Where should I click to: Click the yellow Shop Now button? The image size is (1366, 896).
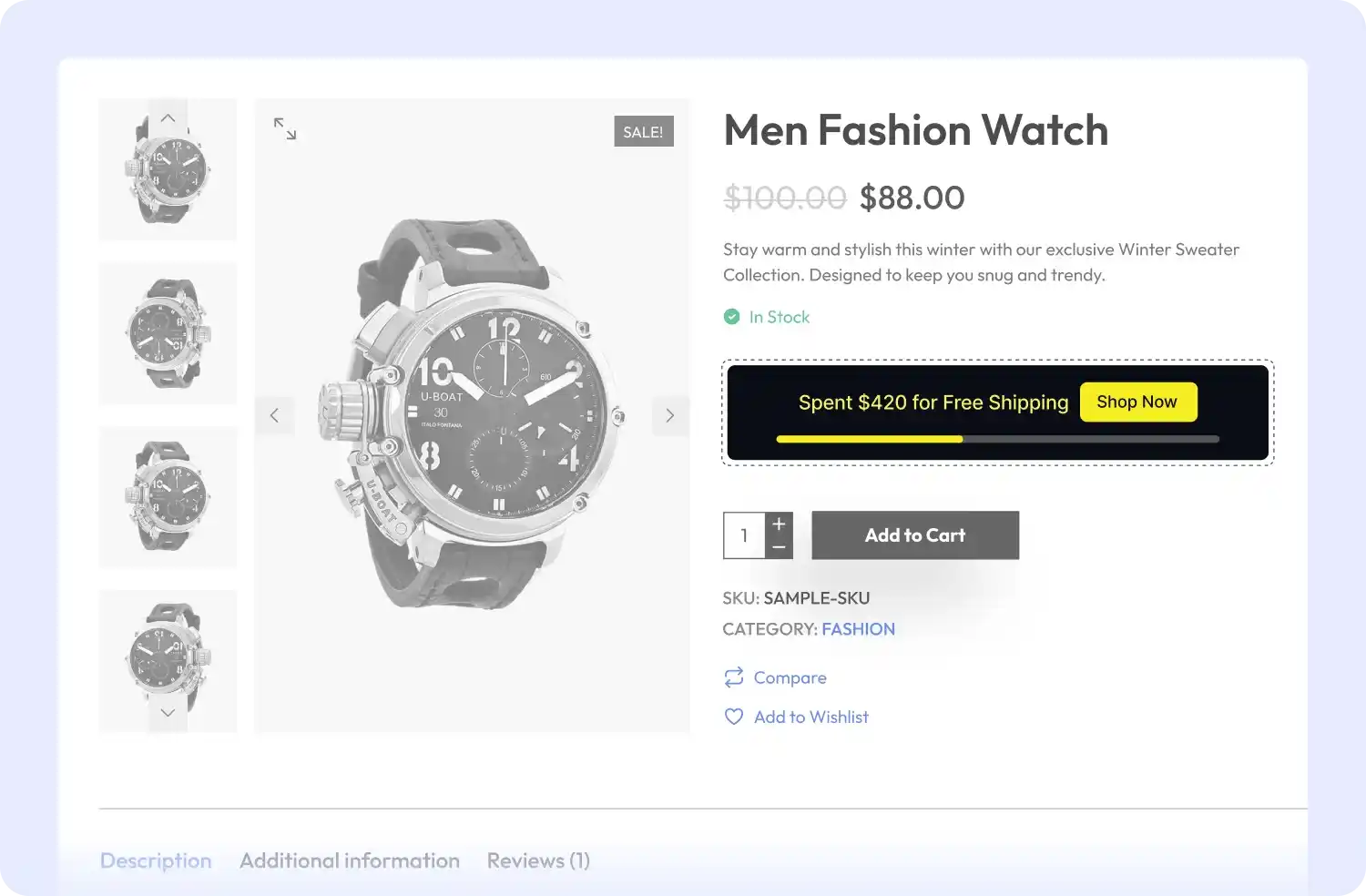1137,402
